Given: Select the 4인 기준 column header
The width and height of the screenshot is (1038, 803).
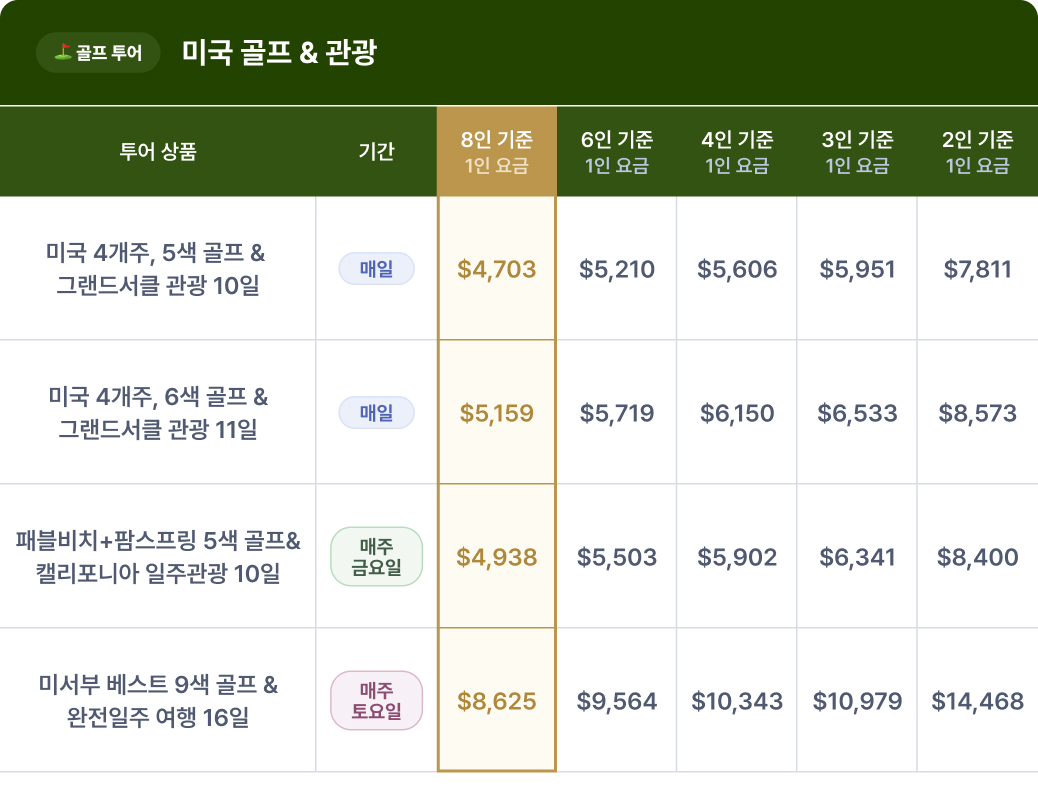Looking at the screenshot, I should tap(737, 152).
